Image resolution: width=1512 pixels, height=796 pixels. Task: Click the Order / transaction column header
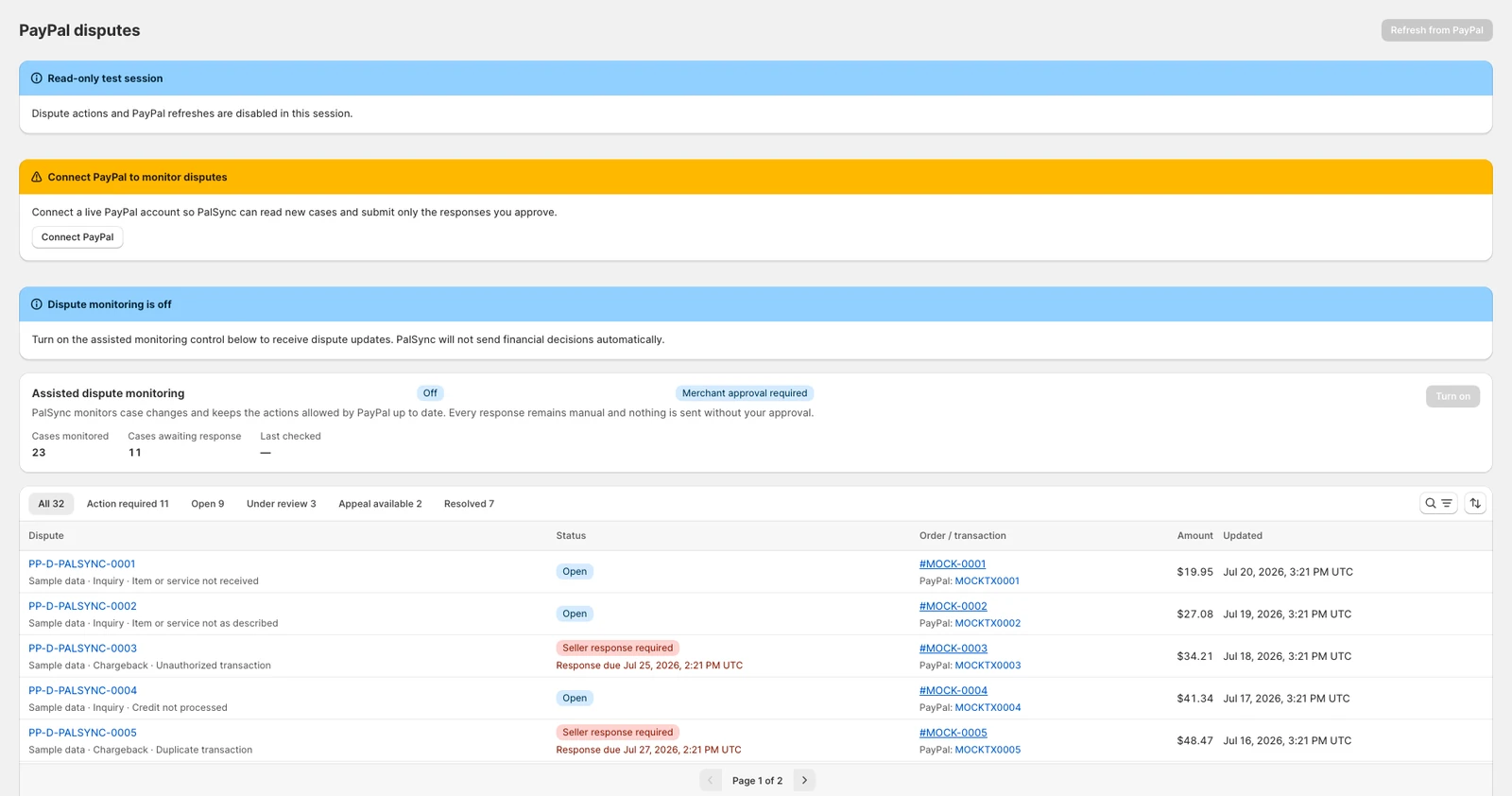tap(963, 536)
